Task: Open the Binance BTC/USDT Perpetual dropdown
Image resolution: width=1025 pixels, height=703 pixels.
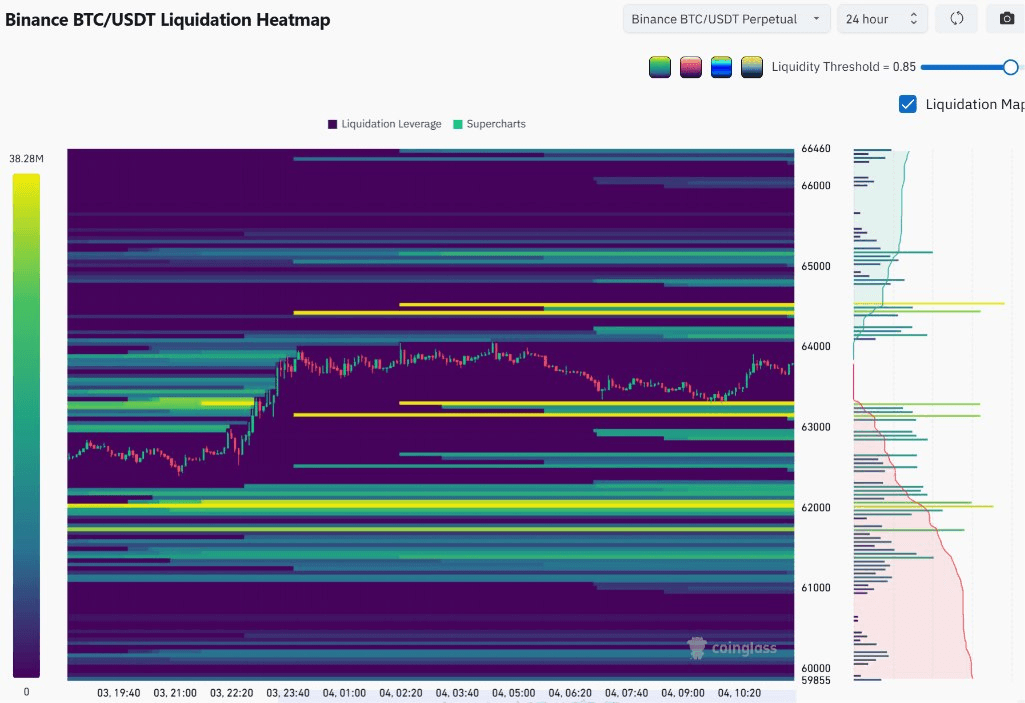Action: pos(726,19)
